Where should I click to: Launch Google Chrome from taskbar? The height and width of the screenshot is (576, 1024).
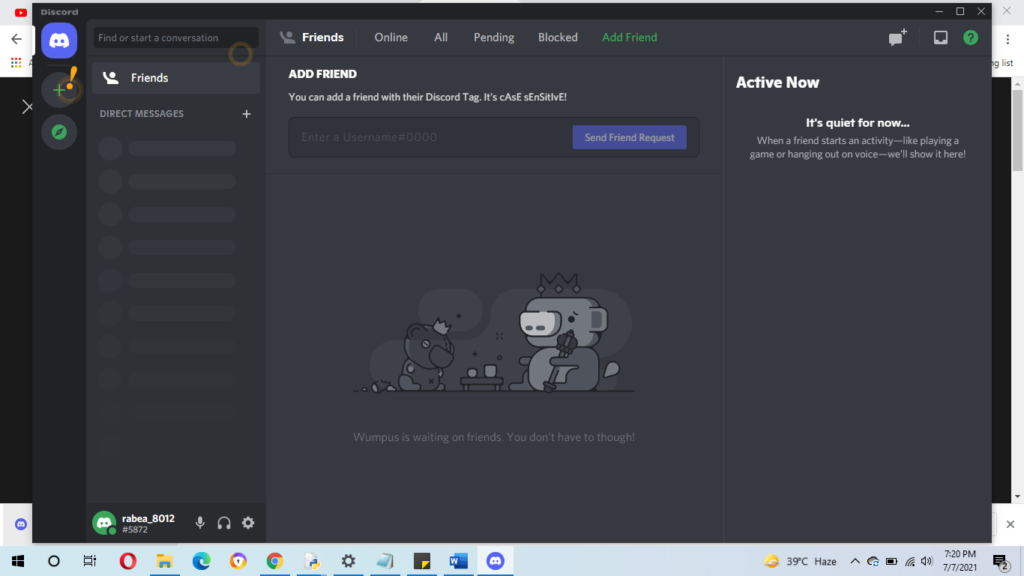tap(274, 561)
